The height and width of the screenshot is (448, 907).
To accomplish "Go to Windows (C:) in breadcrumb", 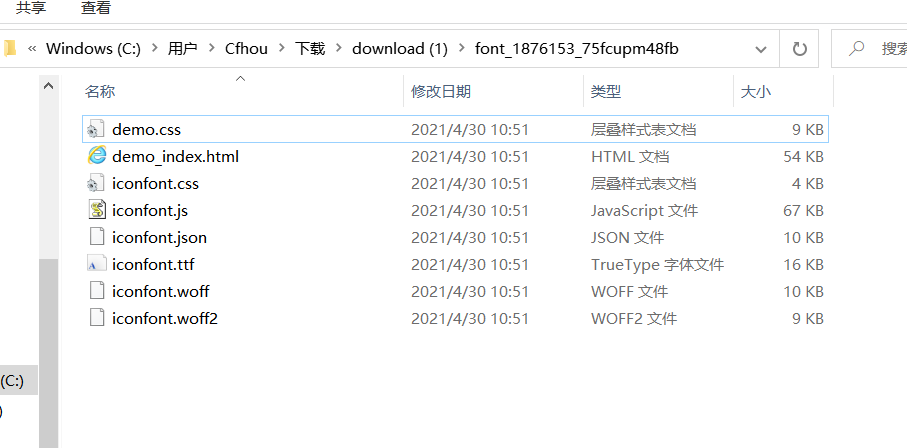I will (x=94, y=49).
